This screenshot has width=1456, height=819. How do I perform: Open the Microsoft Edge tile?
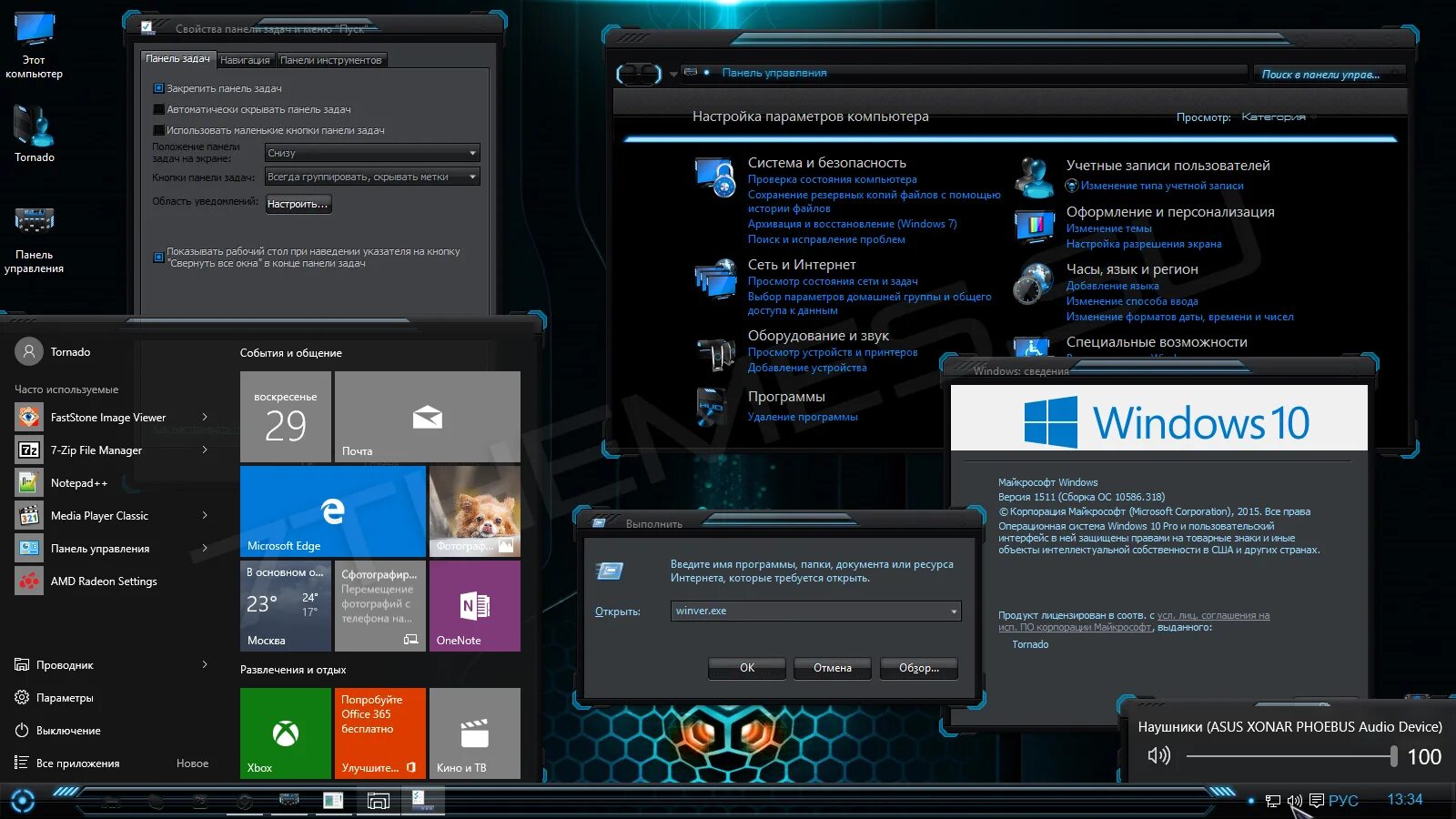pyautogui.click(x=333, y=511)
